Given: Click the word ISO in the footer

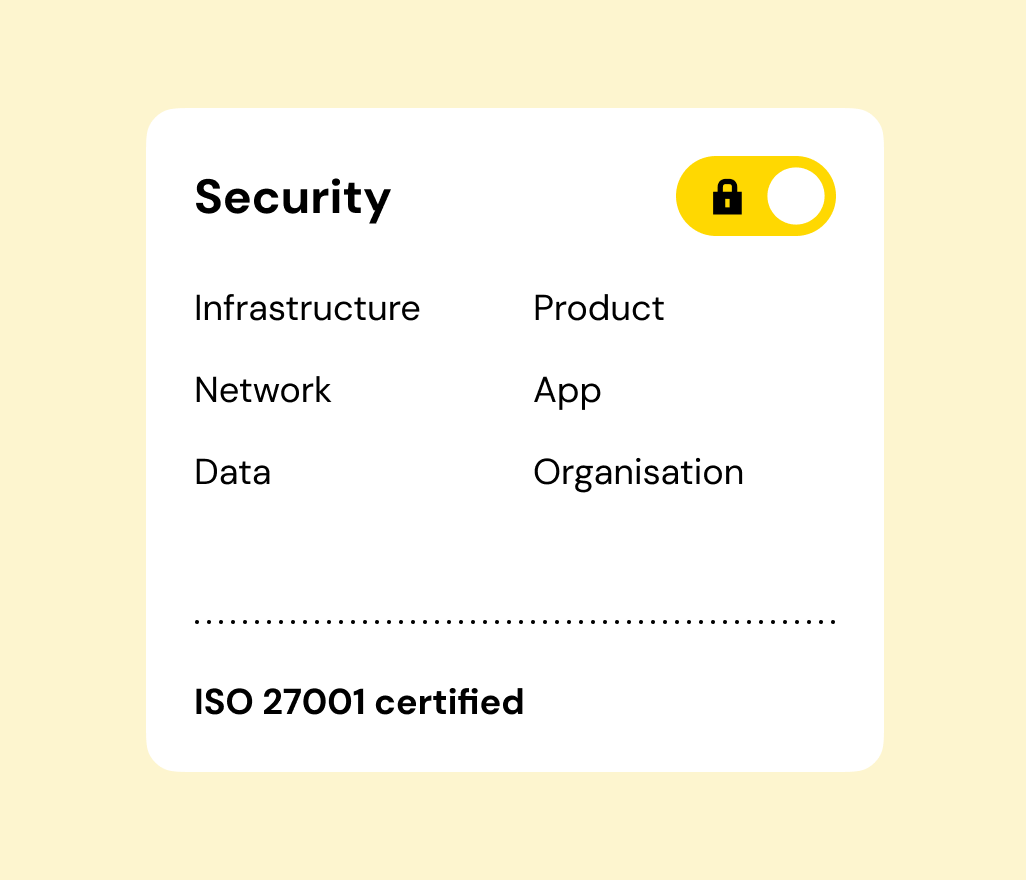Looking at the screenshot, I should [x=223, y=702].
